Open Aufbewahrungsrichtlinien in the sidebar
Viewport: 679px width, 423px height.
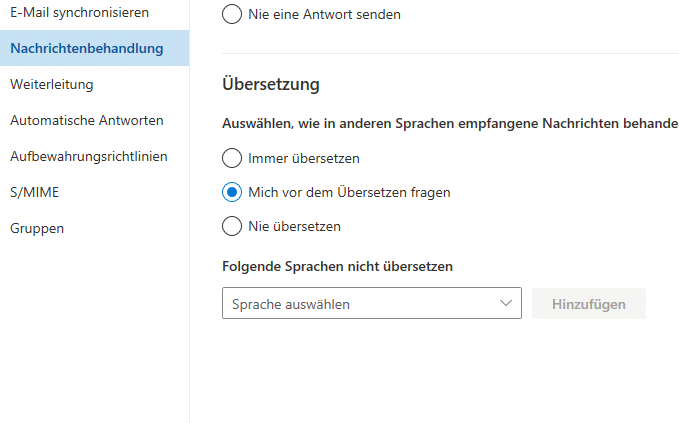[x=88, y=156]
